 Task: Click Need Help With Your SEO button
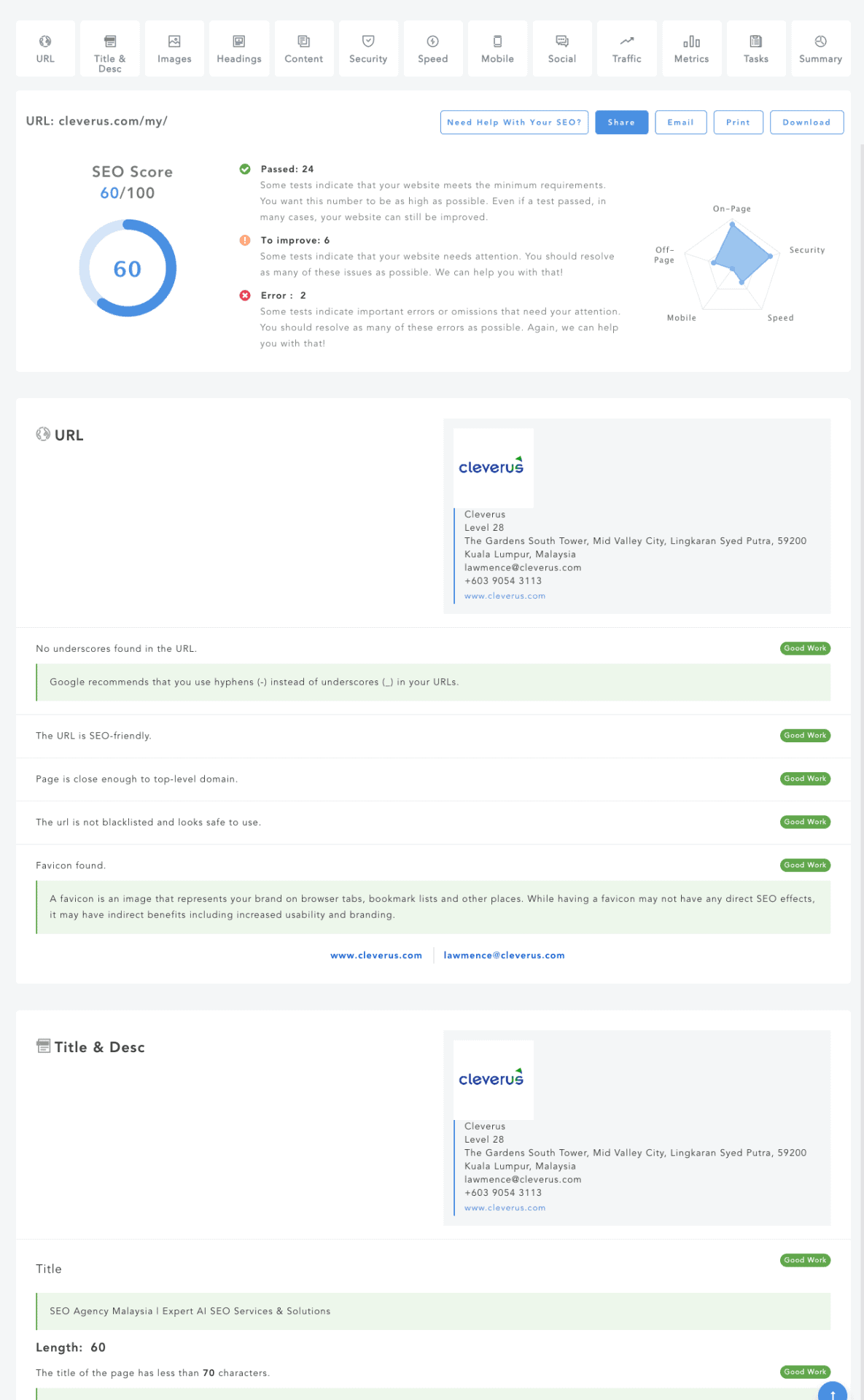click(514, 122)
